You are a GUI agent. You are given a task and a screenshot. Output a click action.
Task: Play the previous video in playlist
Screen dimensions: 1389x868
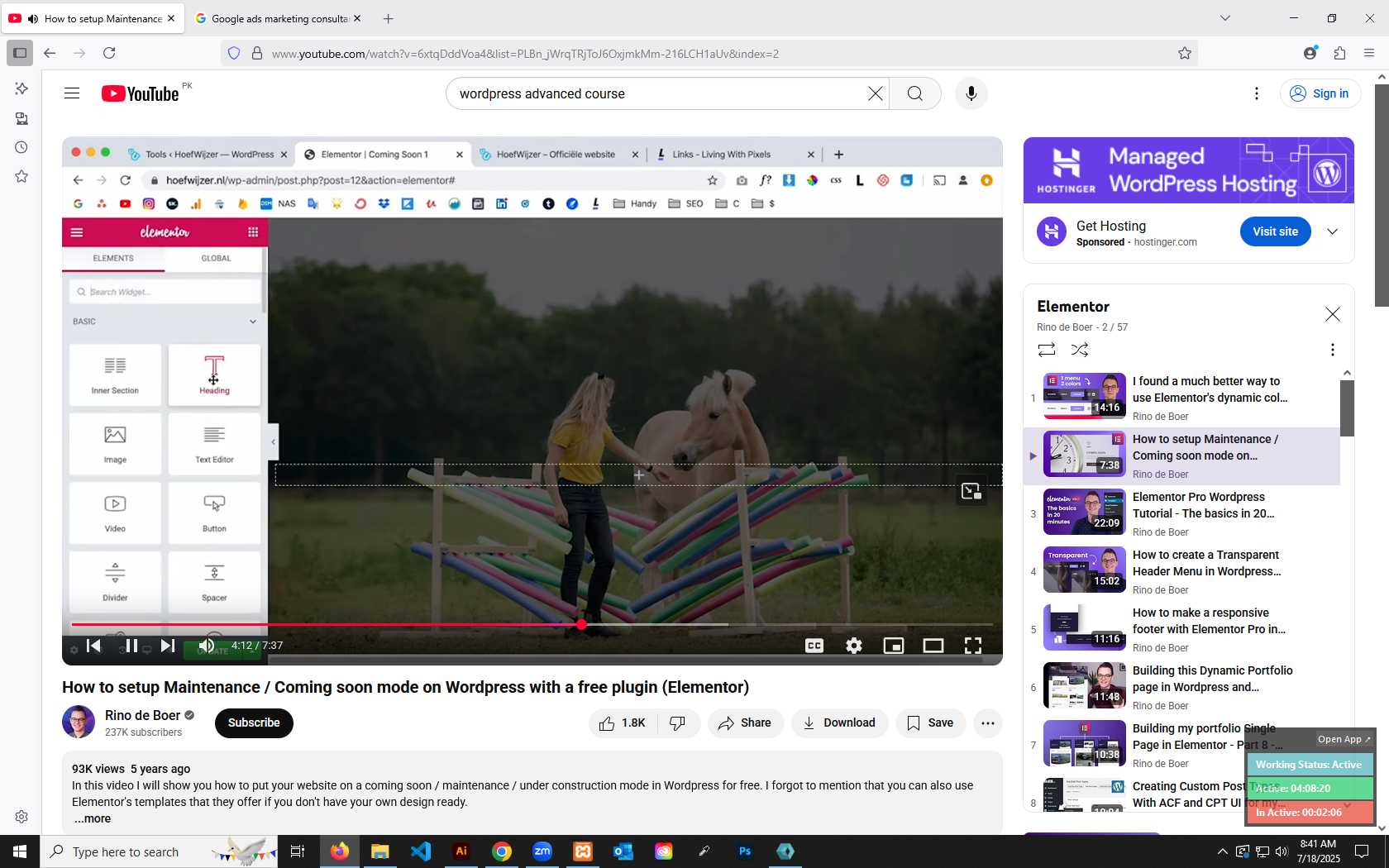click(93, 646)
